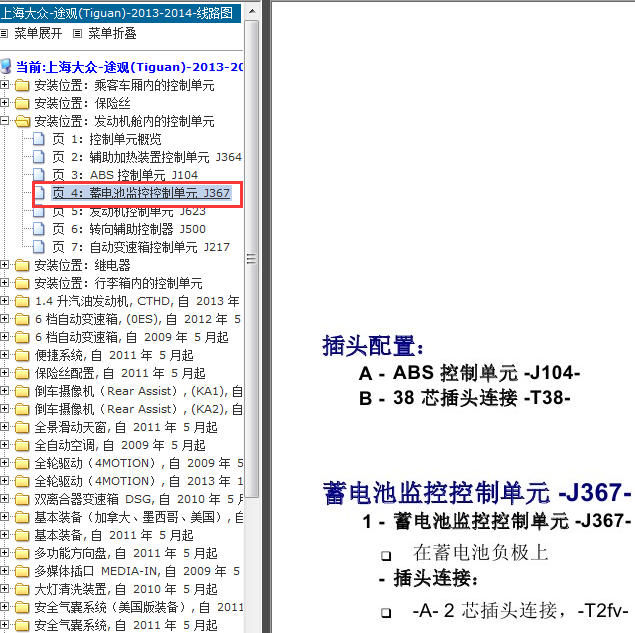
Task: Click the tree panel vertical scrollbar thumb
Action: (252, 259)
